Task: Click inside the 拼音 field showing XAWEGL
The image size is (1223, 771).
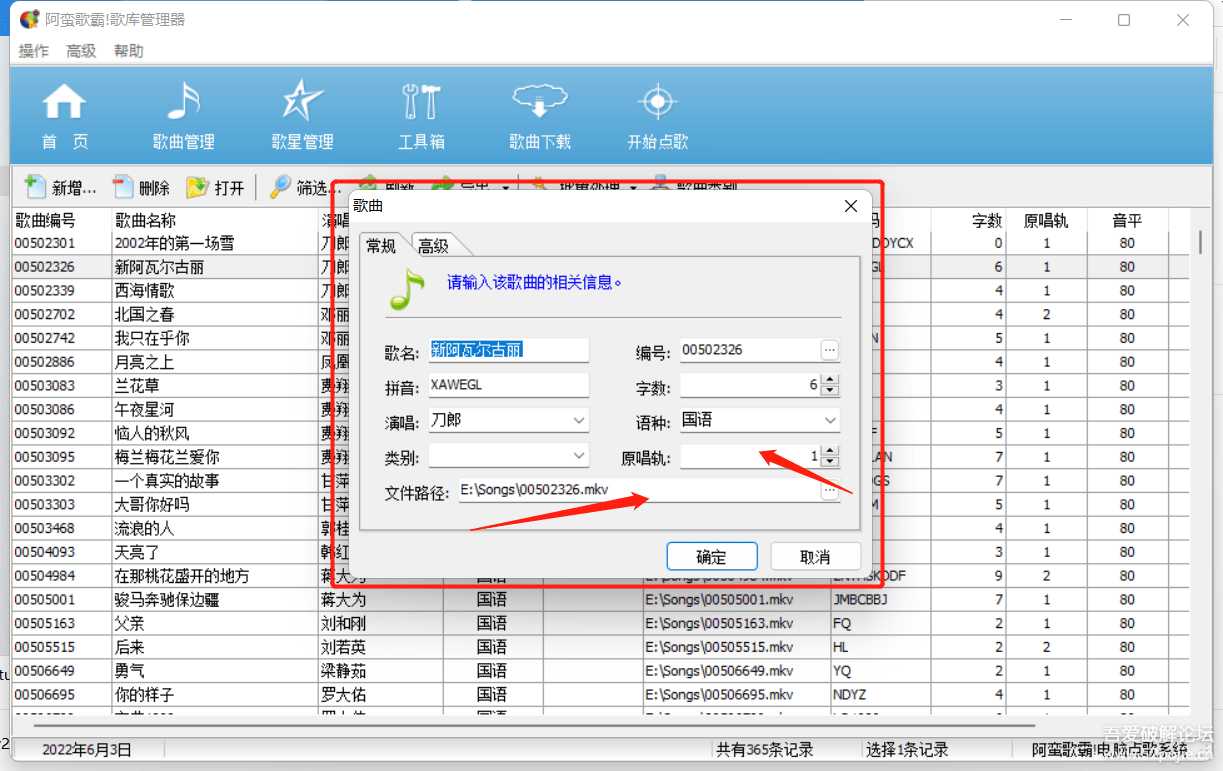Action: [x=508, y=385]
